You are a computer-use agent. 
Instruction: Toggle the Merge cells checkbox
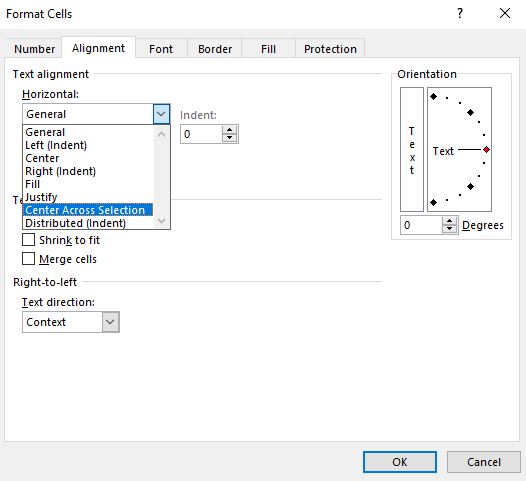click(x=29, y=259)
